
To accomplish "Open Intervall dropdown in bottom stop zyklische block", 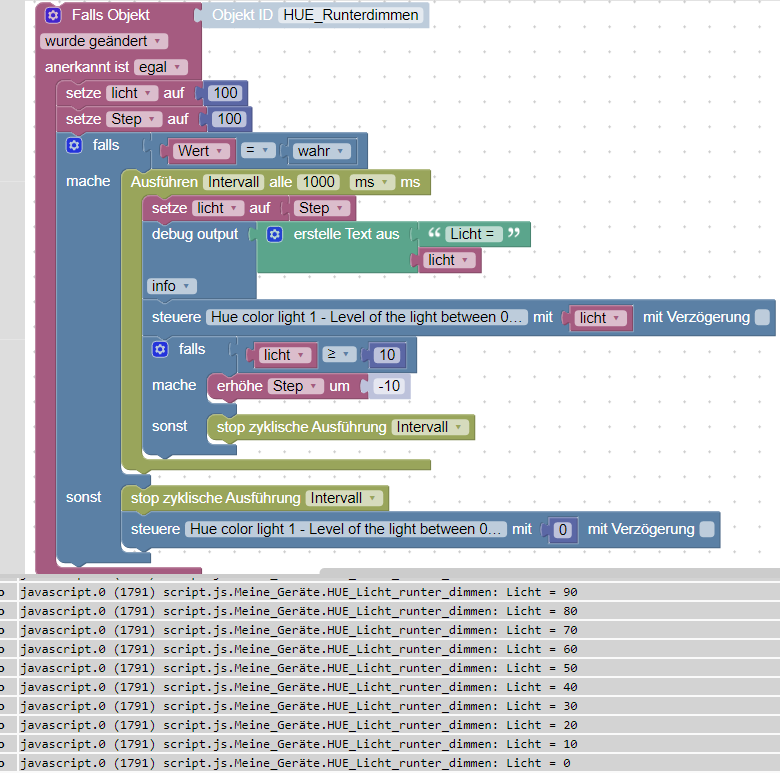I will coord(344,498).
